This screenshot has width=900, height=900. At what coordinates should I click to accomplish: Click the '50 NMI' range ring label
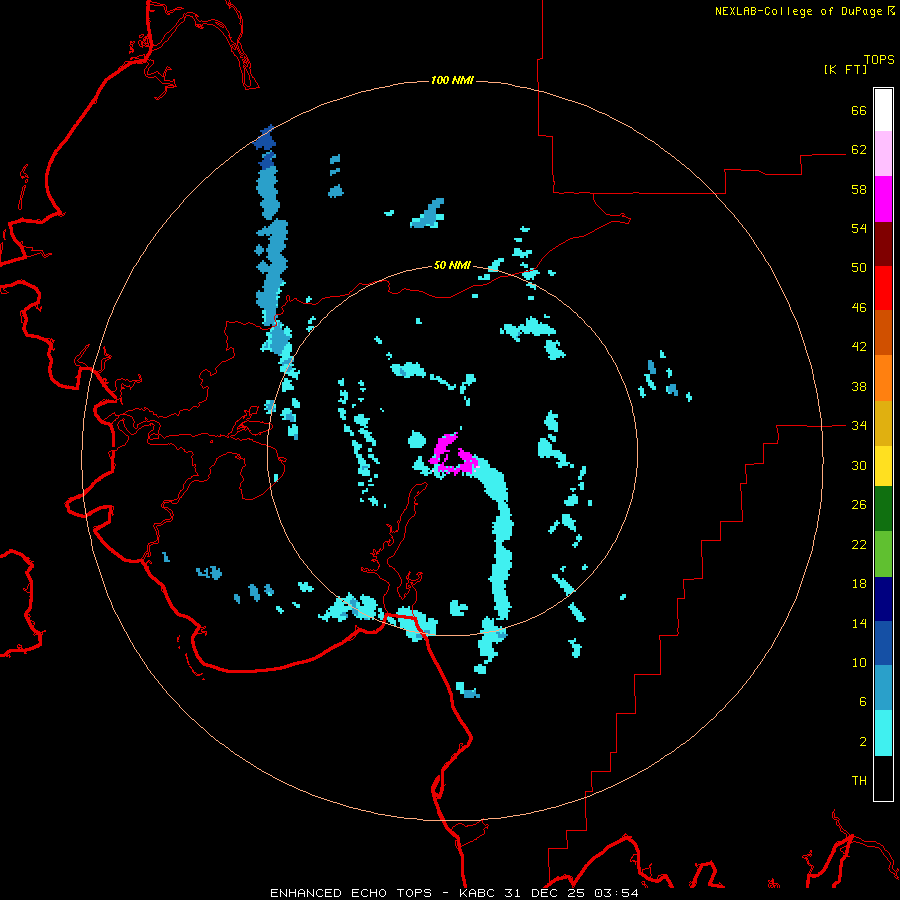click(452, 265)
